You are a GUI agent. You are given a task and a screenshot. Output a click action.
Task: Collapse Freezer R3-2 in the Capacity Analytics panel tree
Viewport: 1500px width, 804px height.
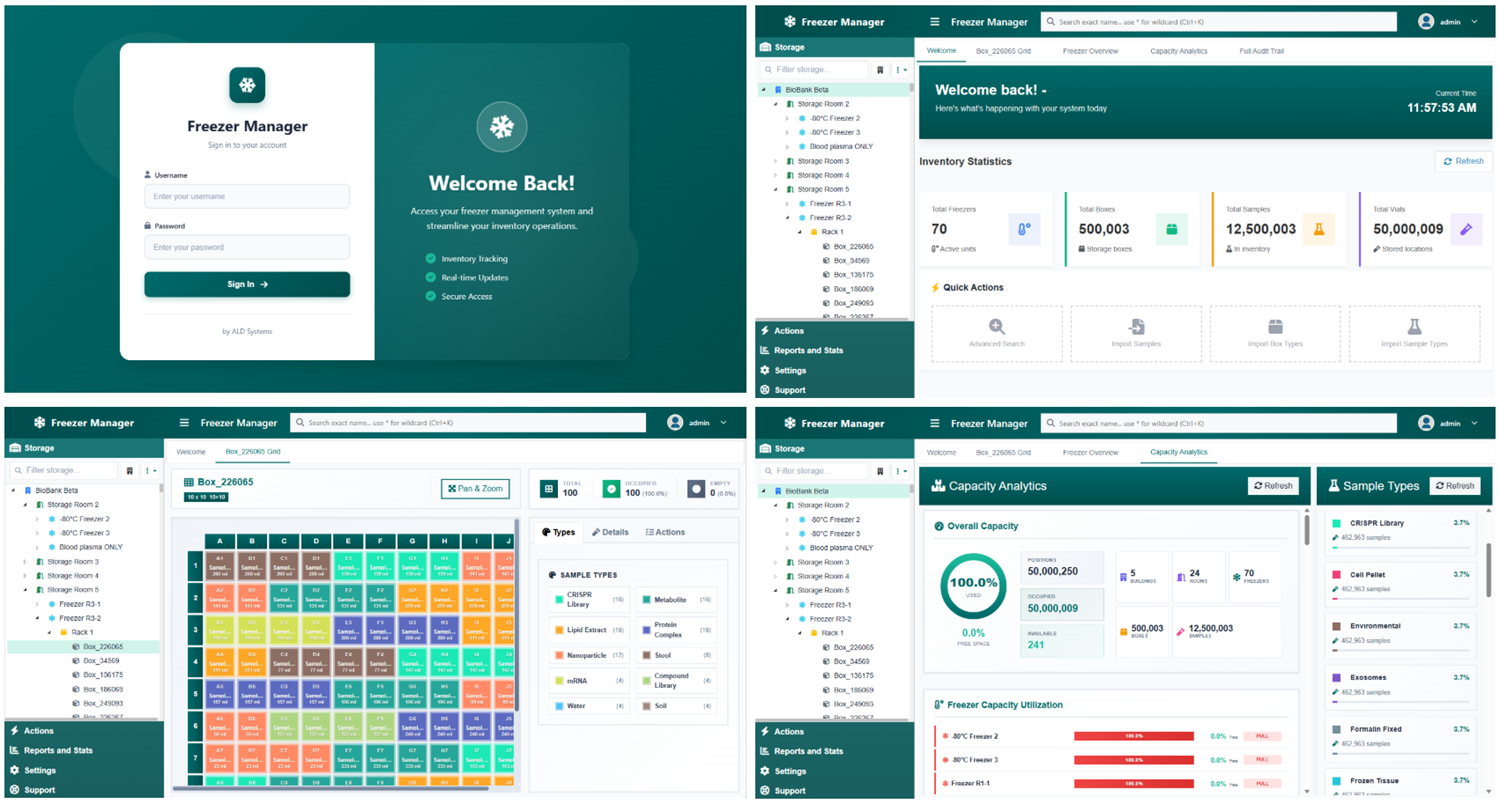coord(788,619)
